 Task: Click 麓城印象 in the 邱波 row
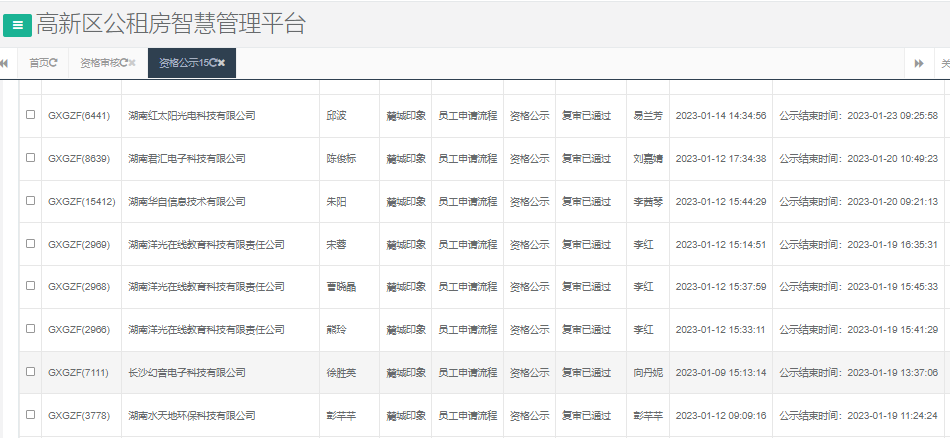click(406, 116)
